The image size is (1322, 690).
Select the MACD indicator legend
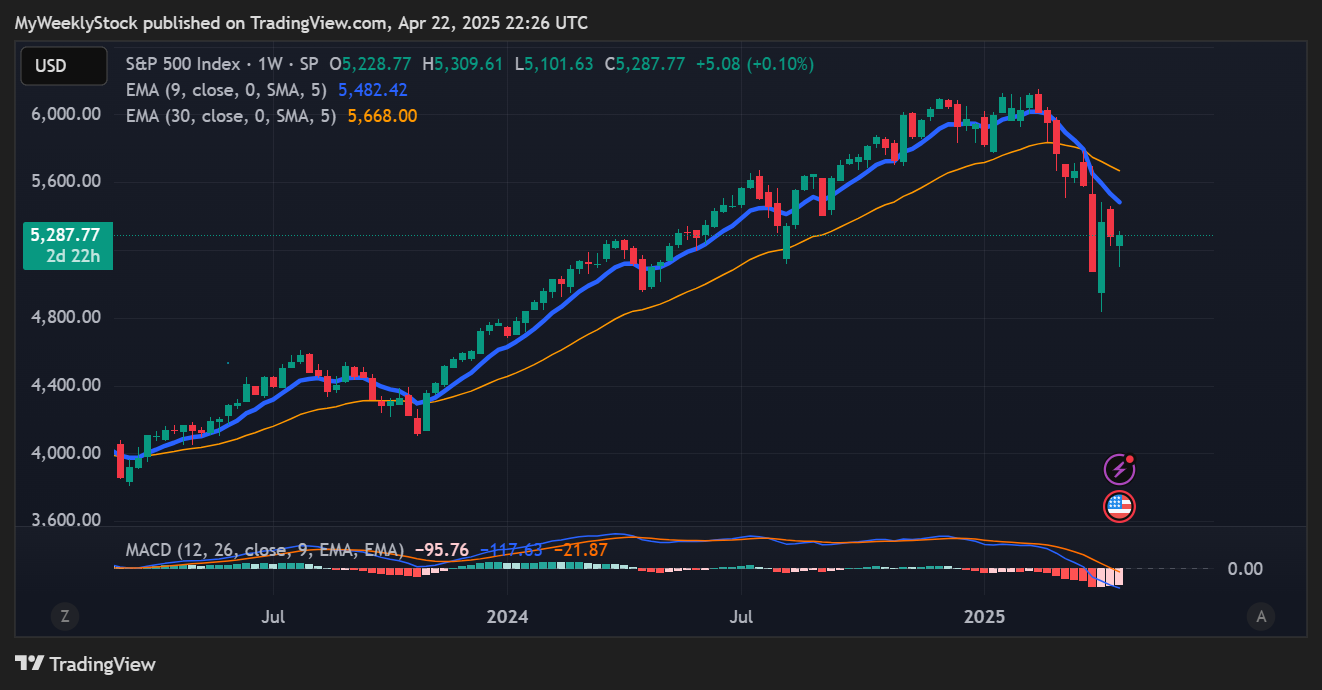coord(265,550)
